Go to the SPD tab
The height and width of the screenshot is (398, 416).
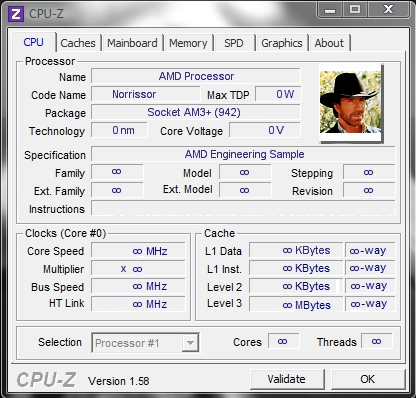click(x=234, y=43)
